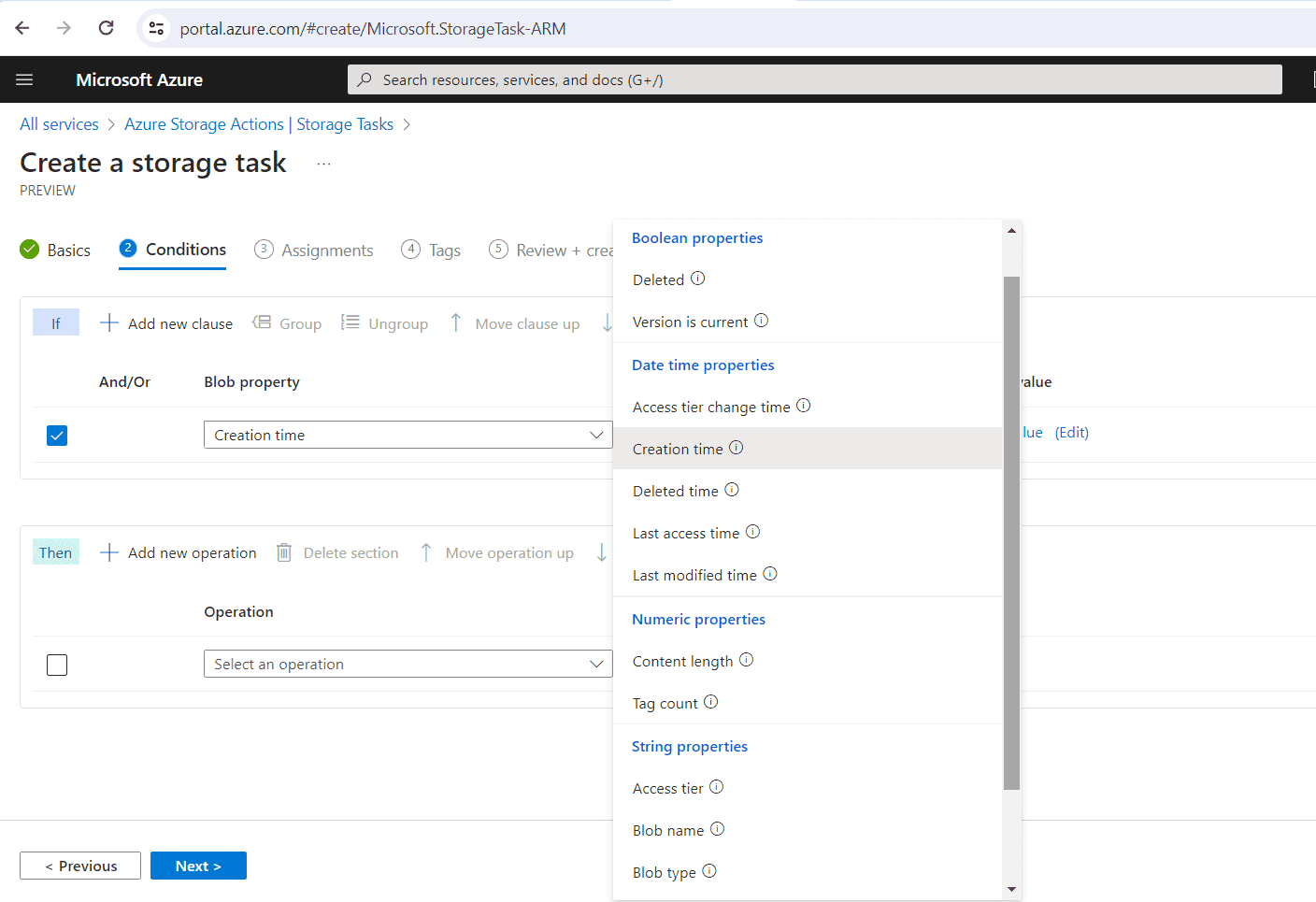Click the info icon next to Deleted
1316x902 pixels.
698,279
